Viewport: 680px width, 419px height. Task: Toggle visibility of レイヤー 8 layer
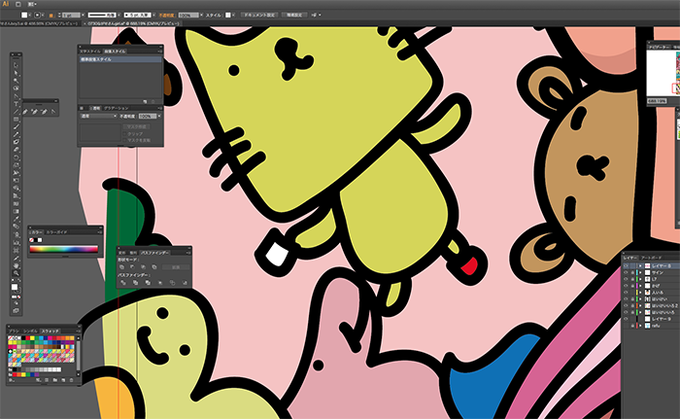coord(625,266)
